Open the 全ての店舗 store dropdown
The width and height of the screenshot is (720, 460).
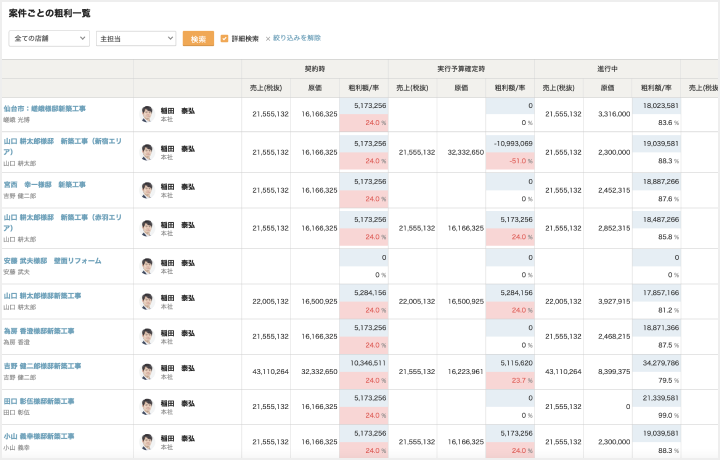pyautogui.click(x=48, y=38)
